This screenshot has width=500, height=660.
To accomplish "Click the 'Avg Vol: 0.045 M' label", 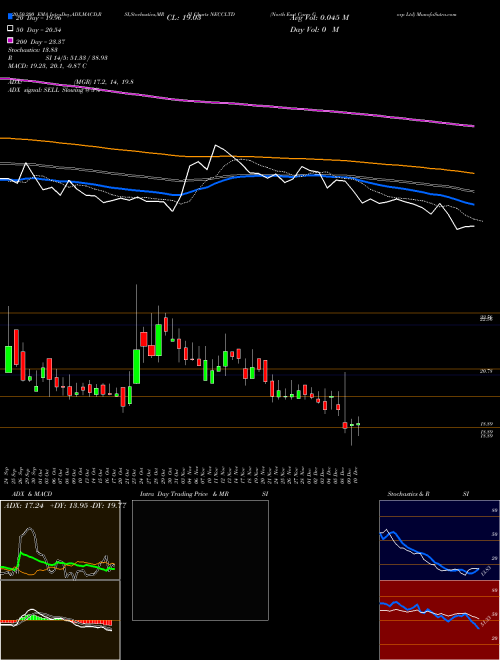I will point(319,18).
